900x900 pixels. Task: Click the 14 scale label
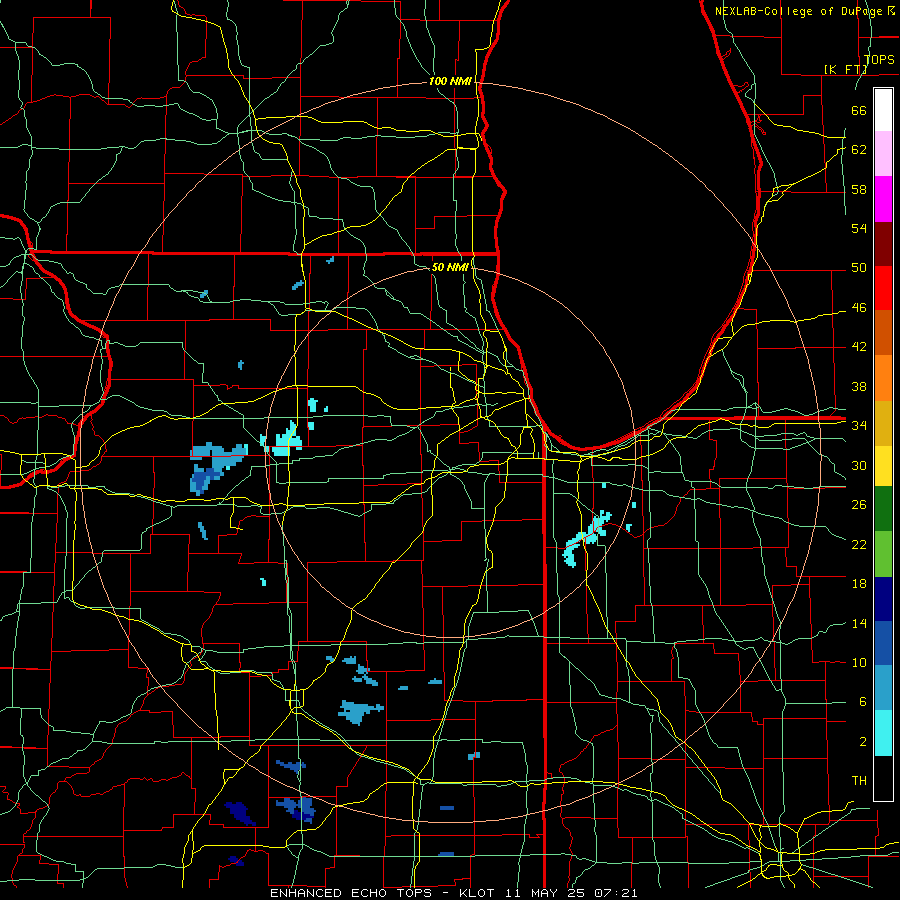859,624
